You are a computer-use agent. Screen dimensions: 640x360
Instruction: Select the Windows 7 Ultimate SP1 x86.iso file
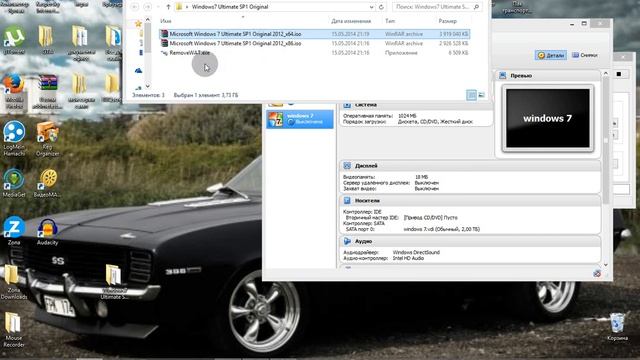pos(314,43)
